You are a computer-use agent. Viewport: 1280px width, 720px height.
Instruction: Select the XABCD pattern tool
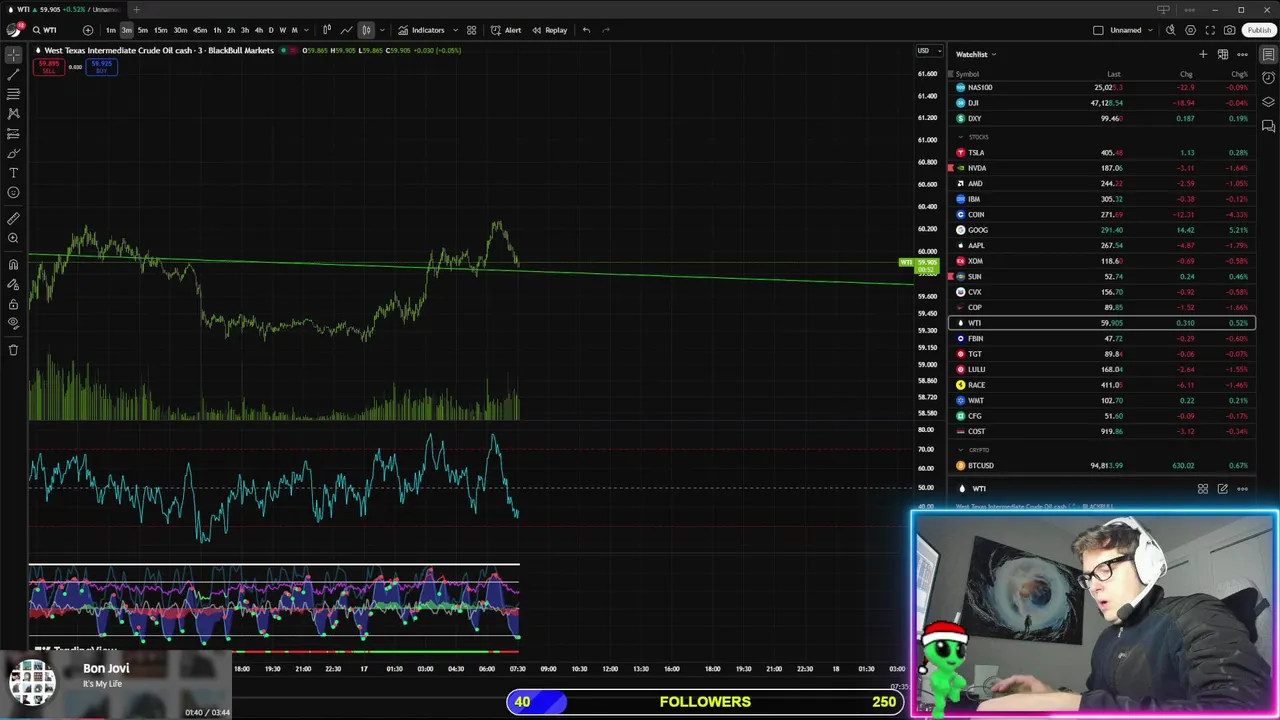coord(13,114)
